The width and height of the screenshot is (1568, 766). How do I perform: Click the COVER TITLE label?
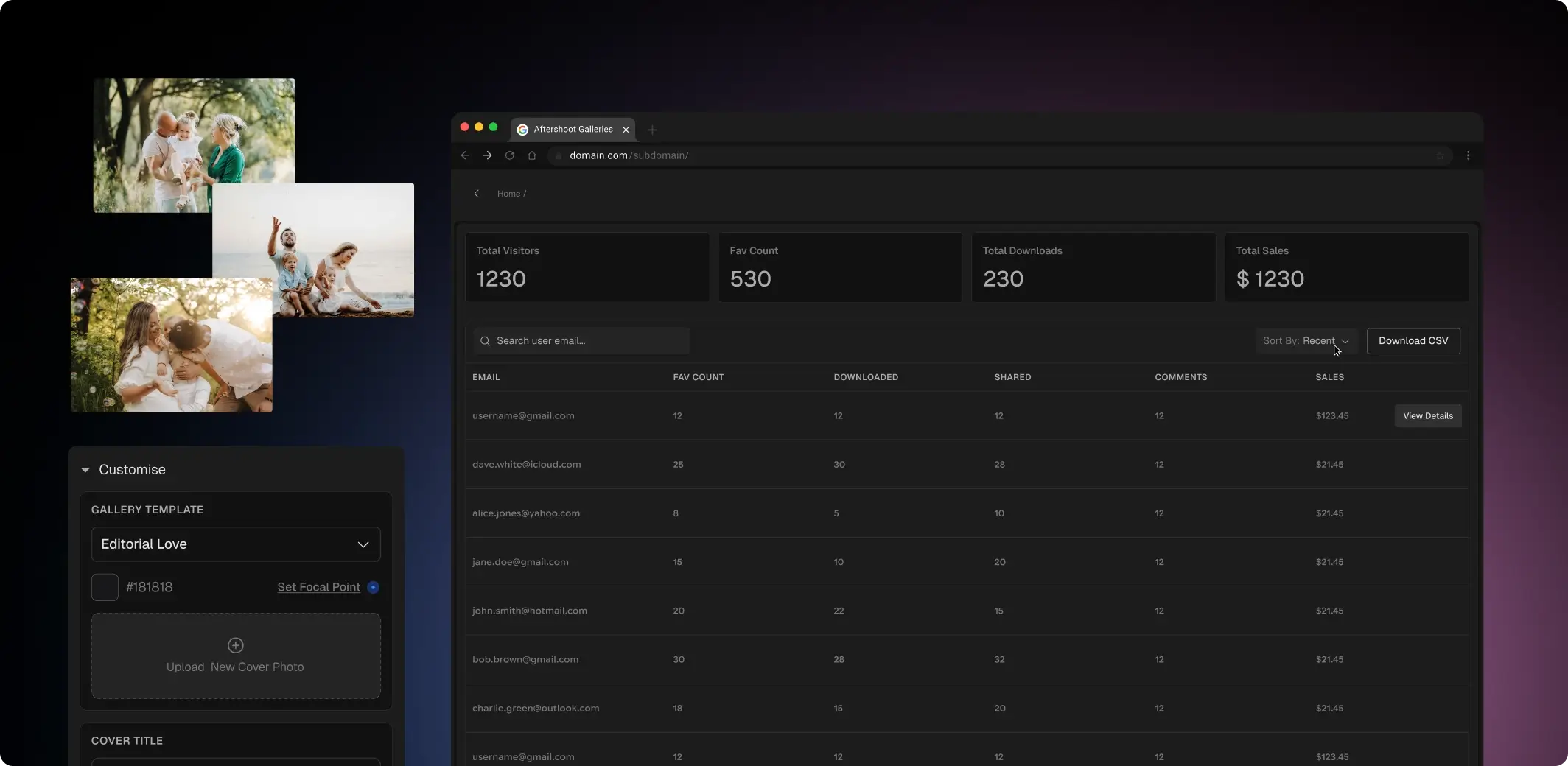pos(127,741)
